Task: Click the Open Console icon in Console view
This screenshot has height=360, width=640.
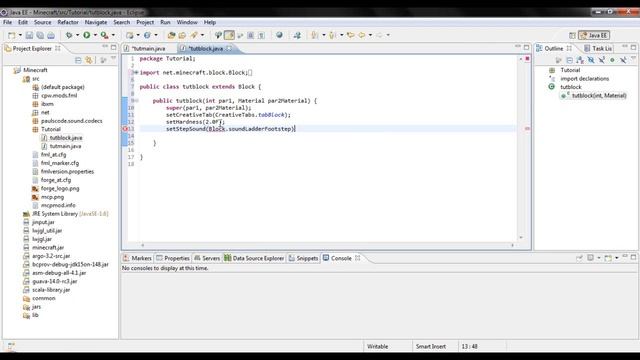Action: tap(608, 258)
